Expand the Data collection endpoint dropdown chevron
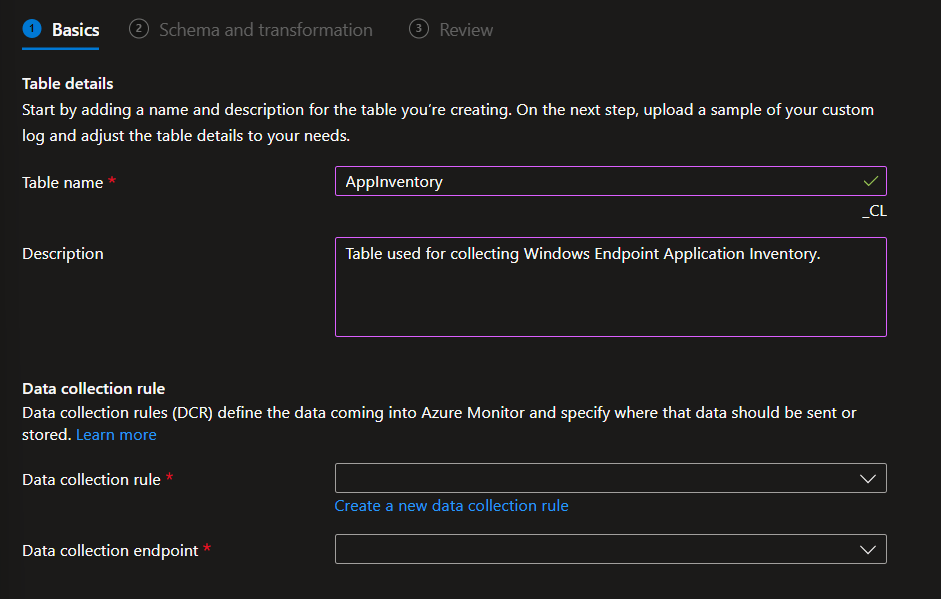Screen dimensions: 941x599 coord(868,549)
